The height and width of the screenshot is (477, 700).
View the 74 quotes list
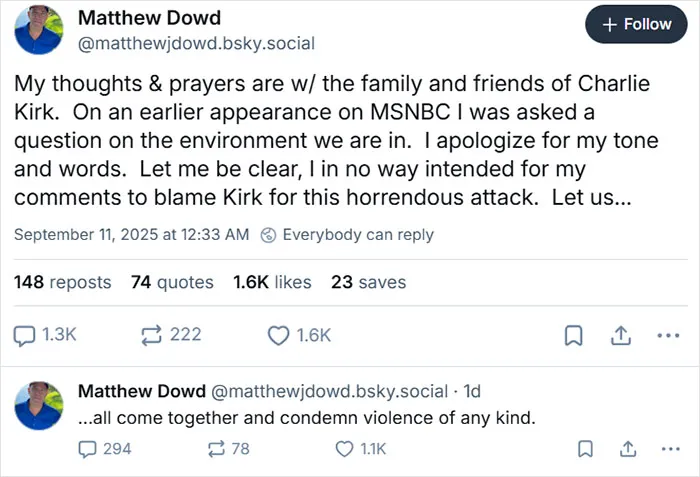pyautogui.click(x=172, y=282)
